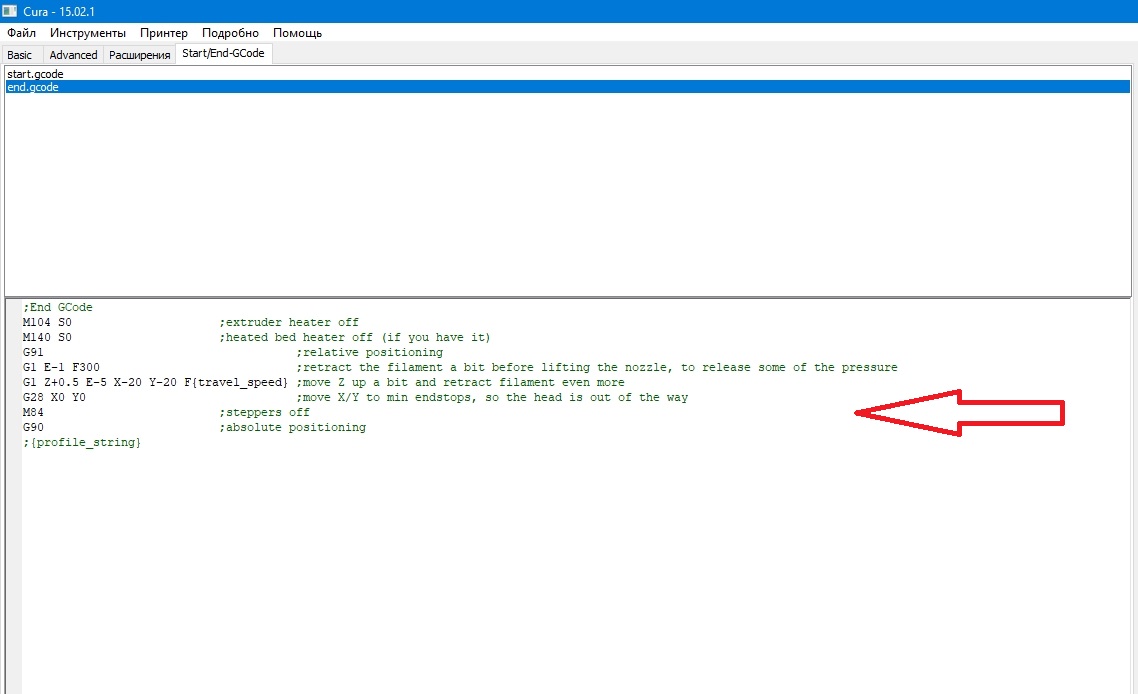Click the ;End GCode header comment
Image resolution: width=1138 pixels, height=694 pixels.
pos(60,308)
